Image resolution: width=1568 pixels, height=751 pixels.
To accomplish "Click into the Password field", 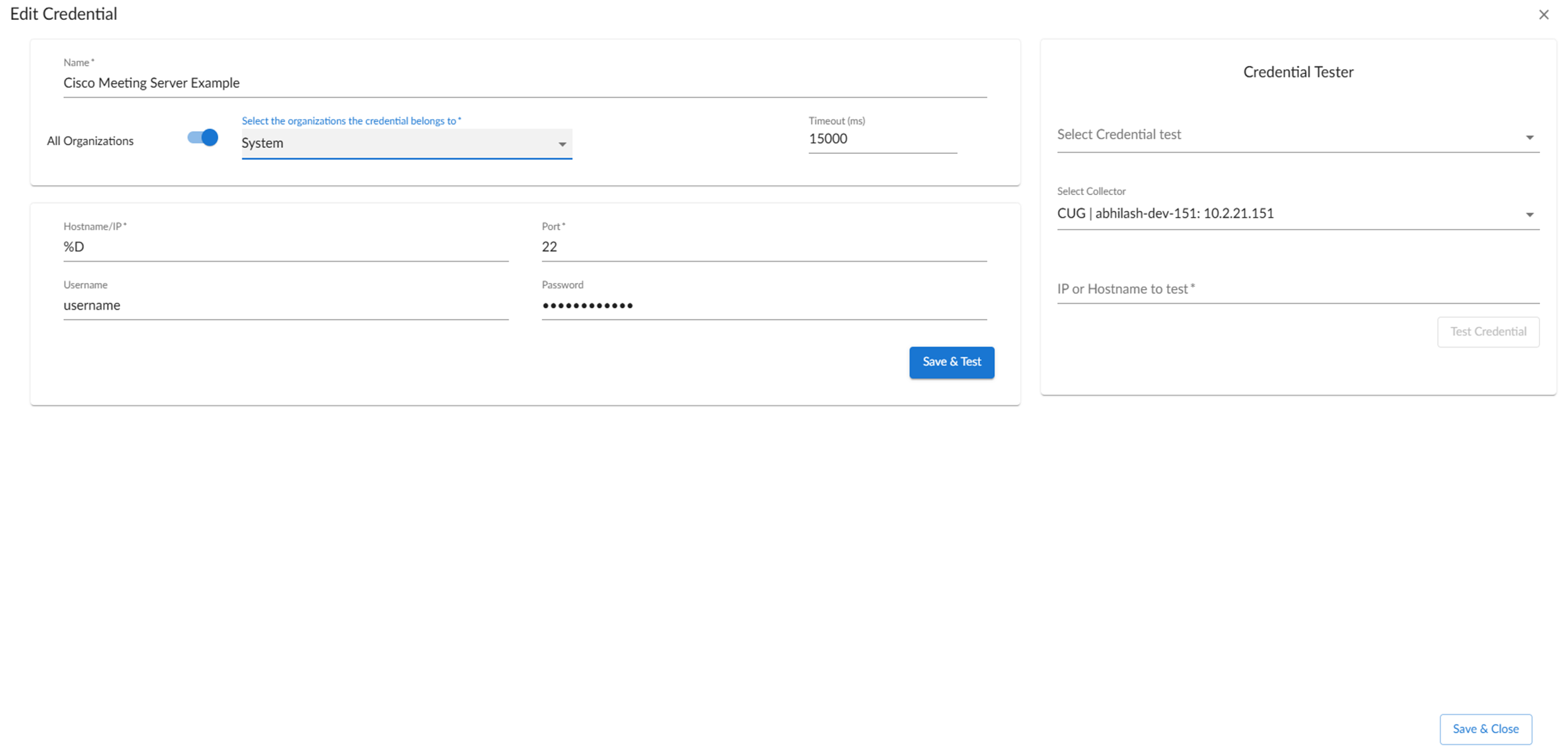I will [x=764, y=306].
